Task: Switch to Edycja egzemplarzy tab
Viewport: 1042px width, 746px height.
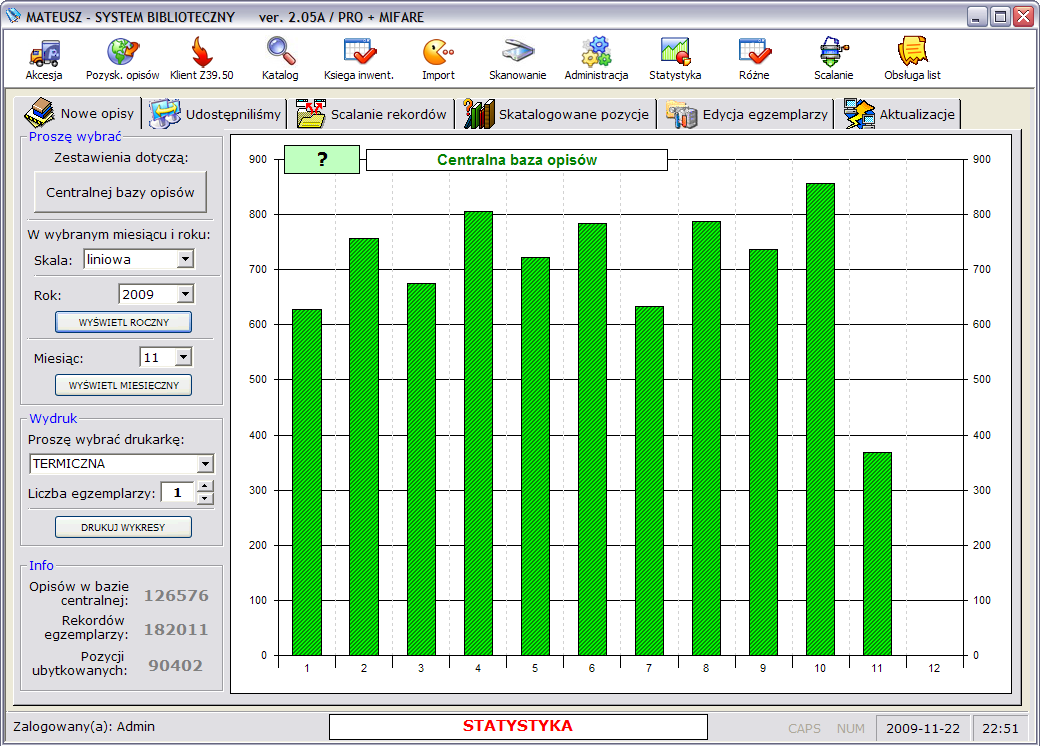Action: [749, 114]
